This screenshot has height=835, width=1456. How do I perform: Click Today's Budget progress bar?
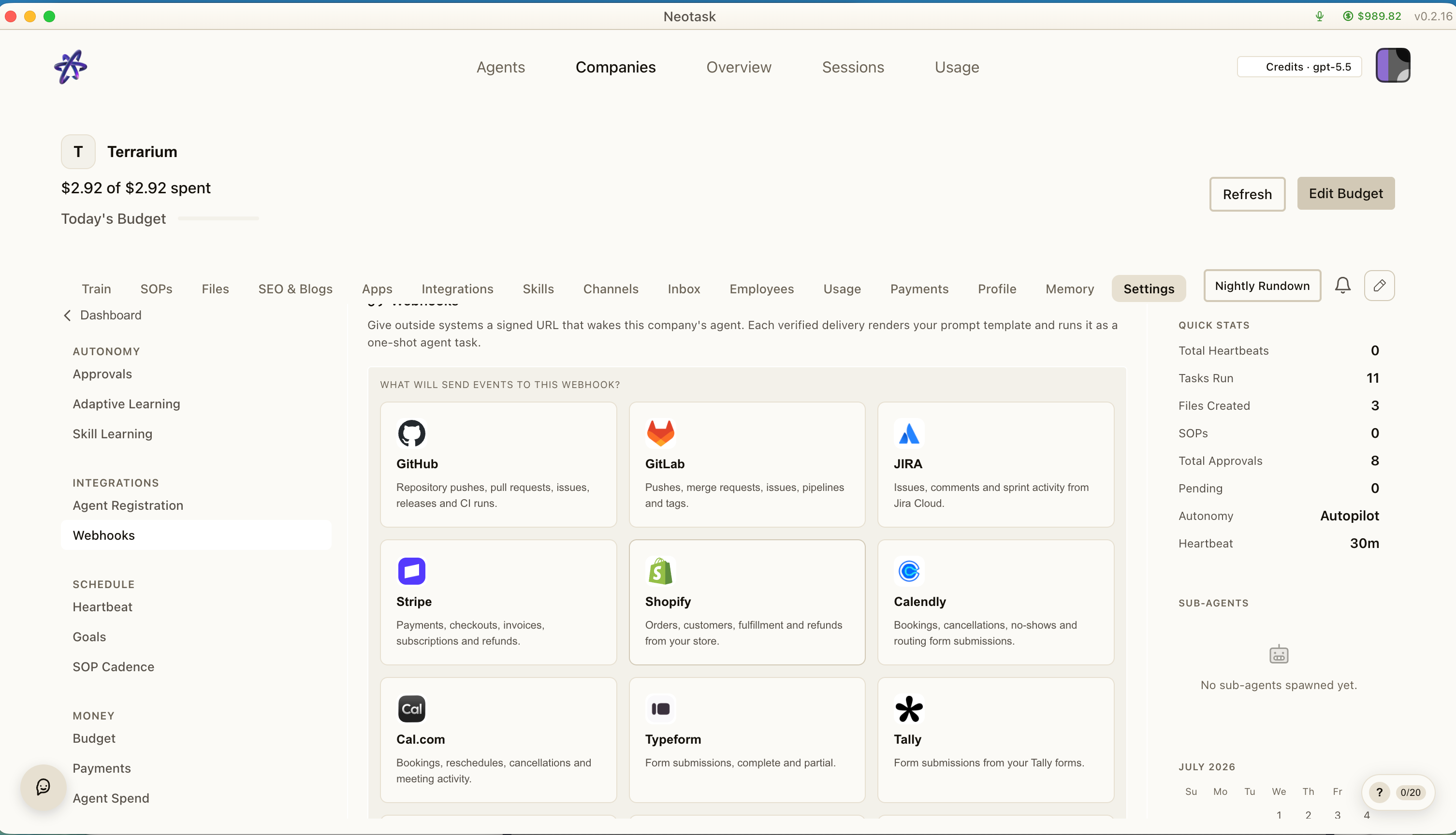[x=218, y=218]
